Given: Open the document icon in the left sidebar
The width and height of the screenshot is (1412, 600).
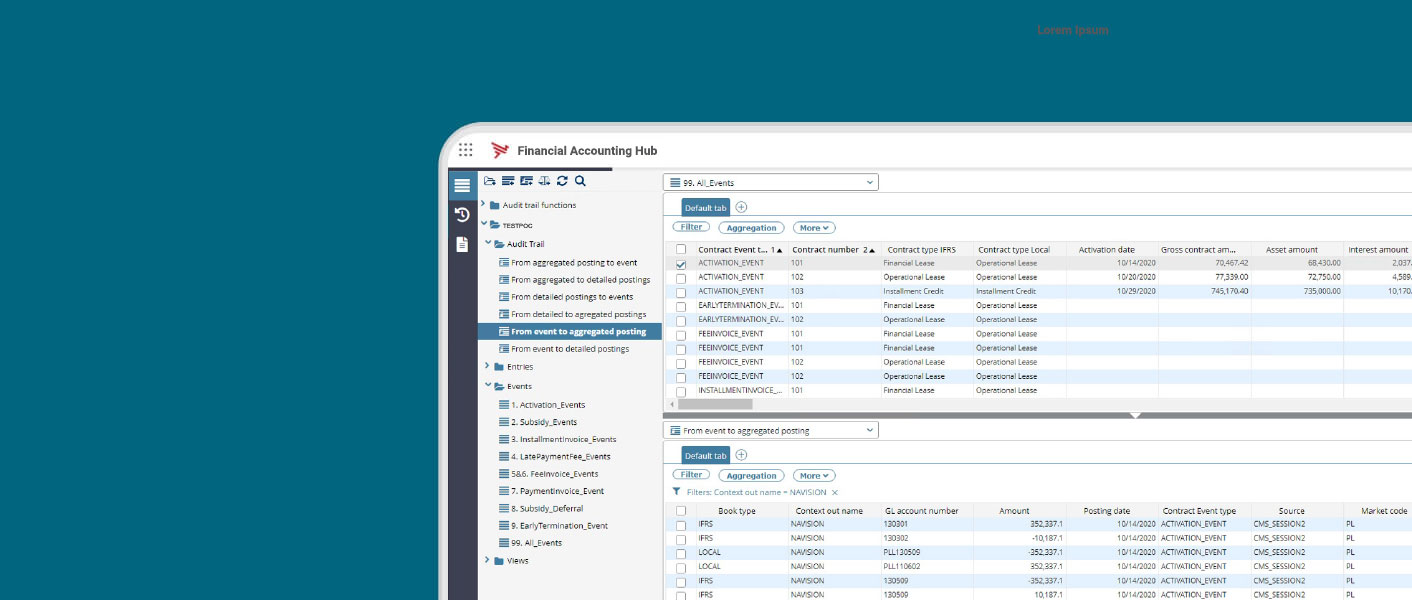Looking at the screenshot, I should (462, 241).
